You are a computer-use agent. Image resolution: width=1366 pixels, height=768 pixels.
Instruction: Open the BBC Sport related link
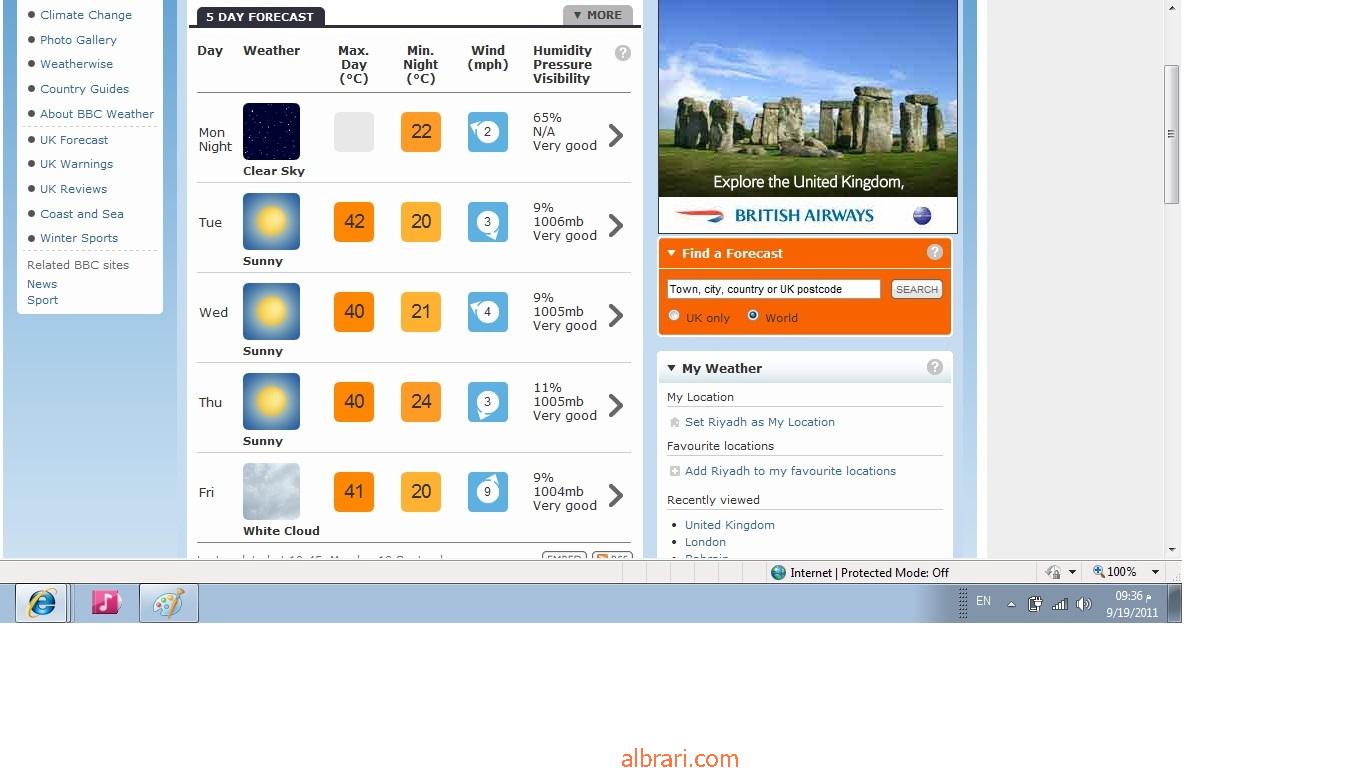[x=42, y=300]
